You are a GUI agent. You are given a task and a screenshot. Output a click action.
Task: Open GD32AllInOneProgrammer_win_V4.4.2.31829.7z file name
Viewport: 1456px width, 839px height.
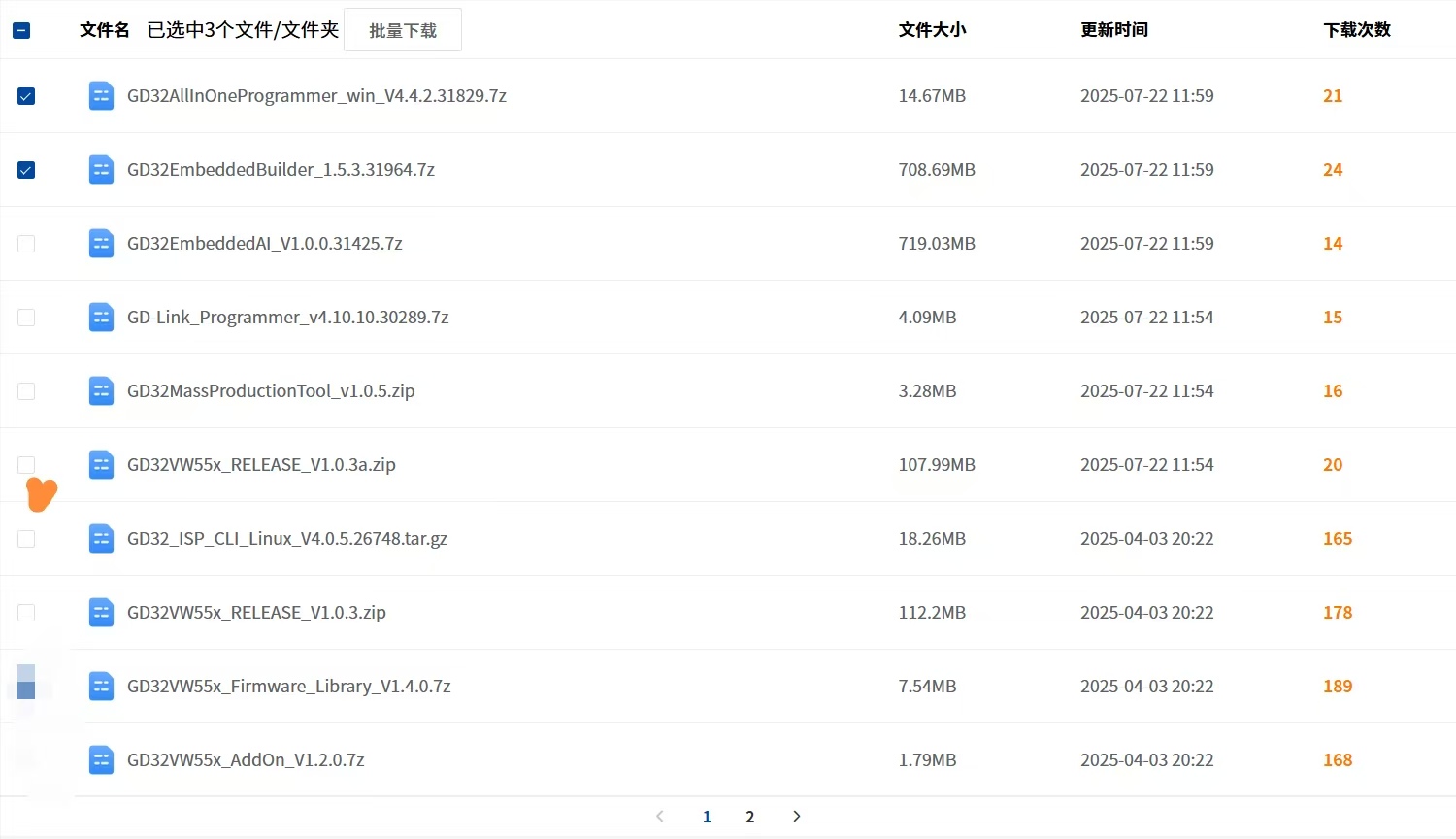[x=317, y=96]
